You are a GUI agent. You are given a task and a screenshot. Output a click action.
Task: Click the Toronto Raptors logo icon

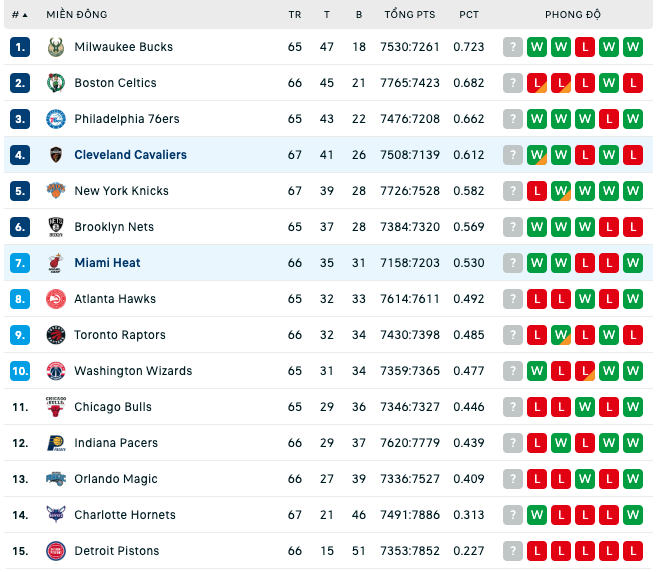56,335
